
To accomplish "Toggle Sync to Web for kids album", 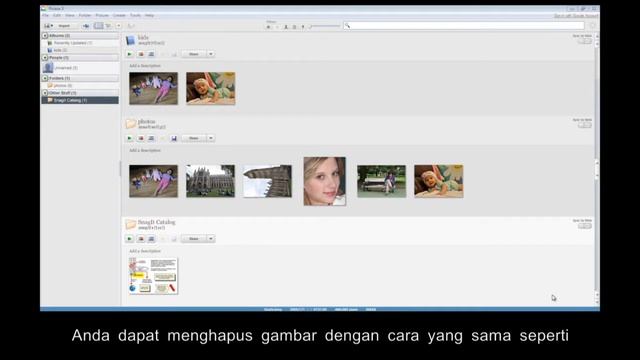I will click(584, 41).
